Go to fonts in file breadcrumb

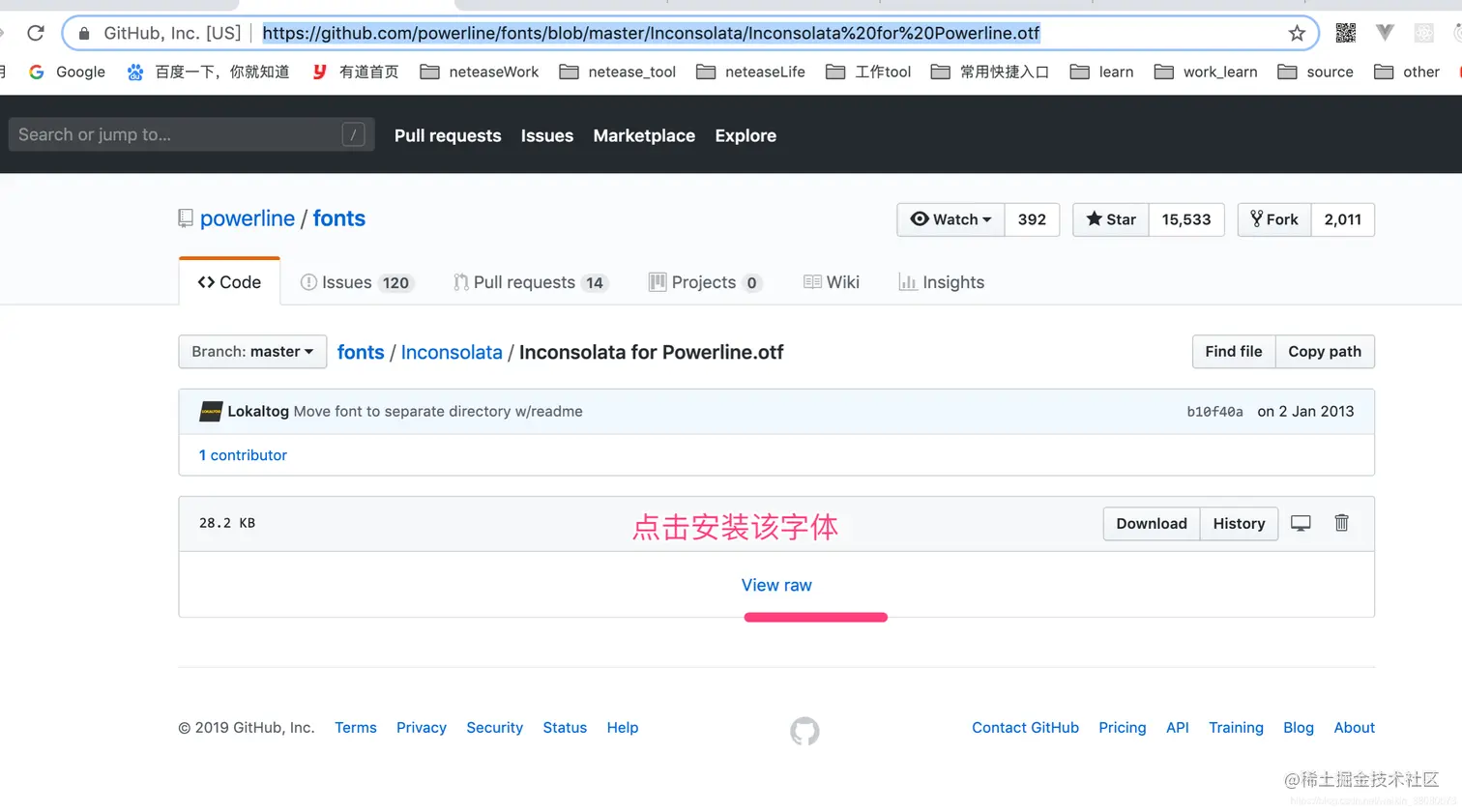pyautogui.click(x=361, y=352)
